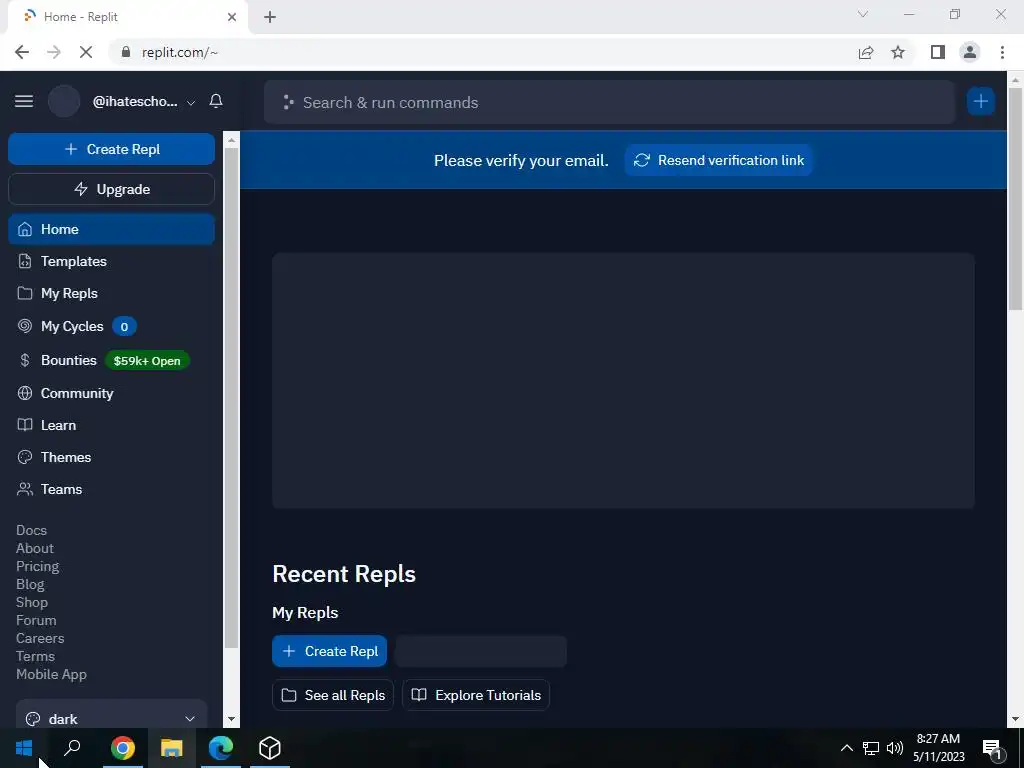Close the Home - Replit tab
The image size is (1024, 768).
click(232, 17)
